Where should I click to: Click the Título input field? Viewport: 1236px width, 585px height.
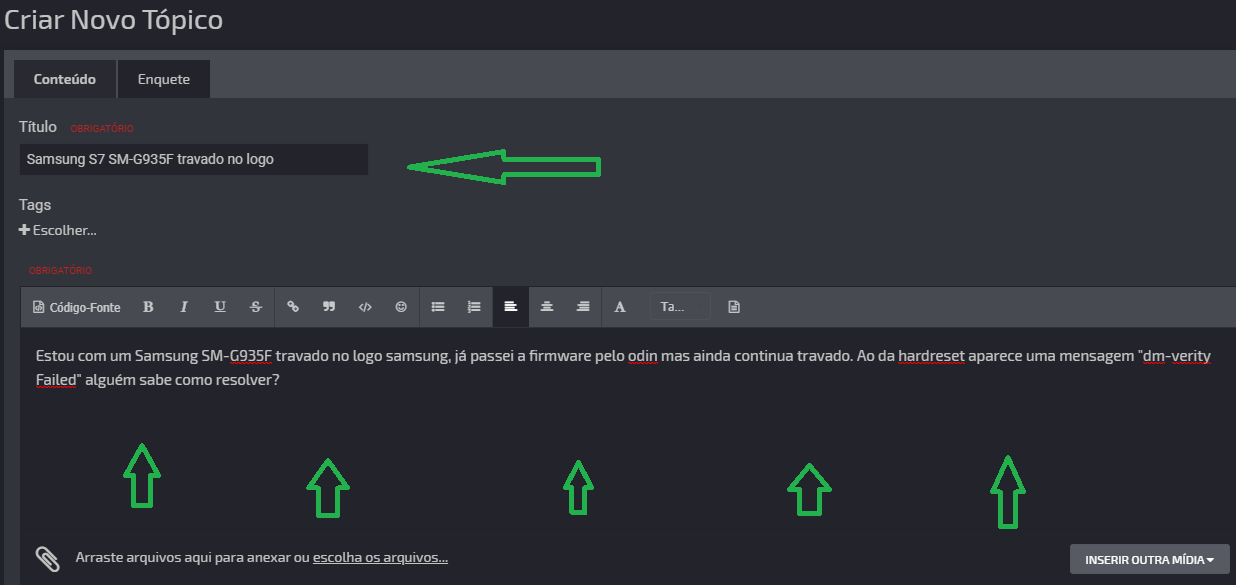(194, 159)
